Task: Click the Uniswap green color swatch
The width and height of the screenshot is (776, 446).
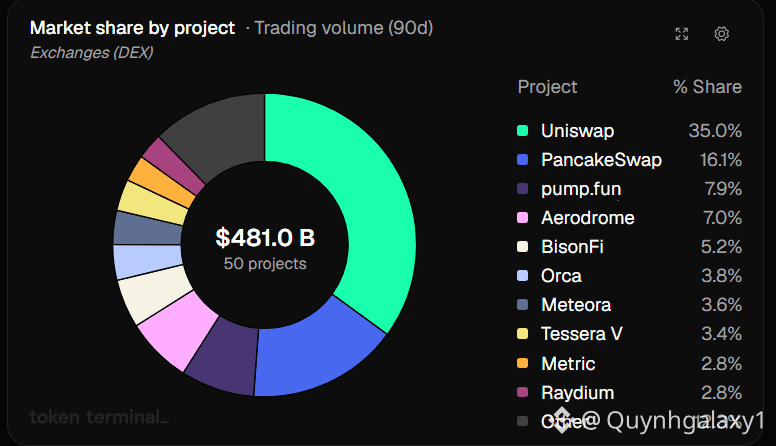Action: pos(522,131)
